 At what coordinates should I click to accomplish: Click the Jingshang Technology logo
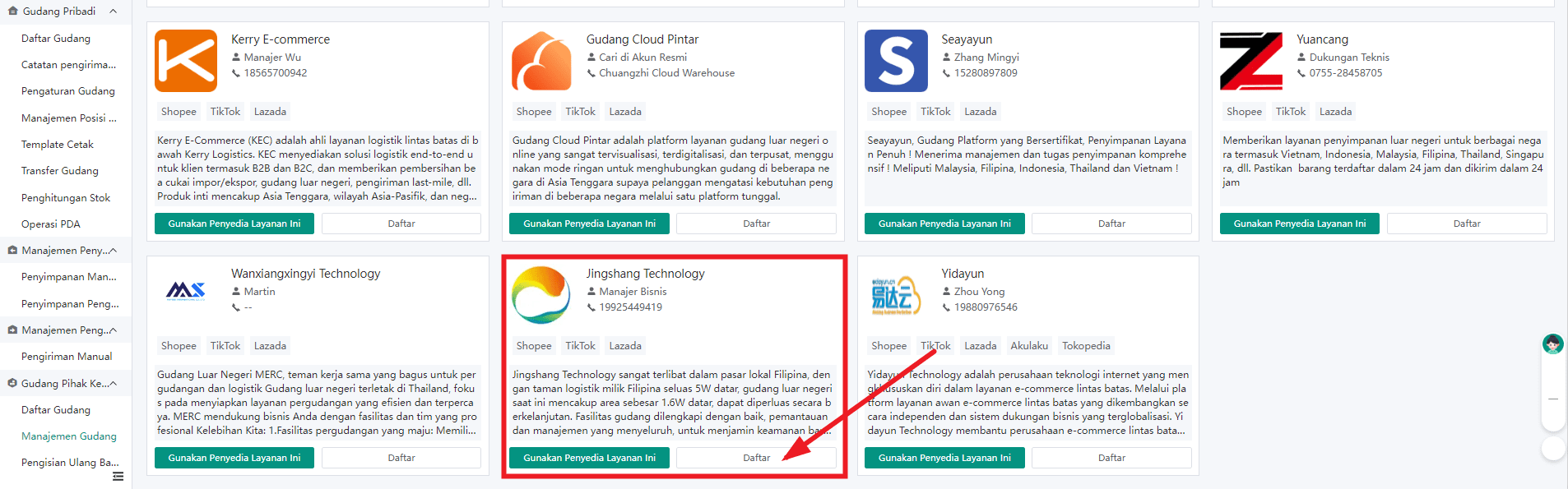(x=541, y=295)
